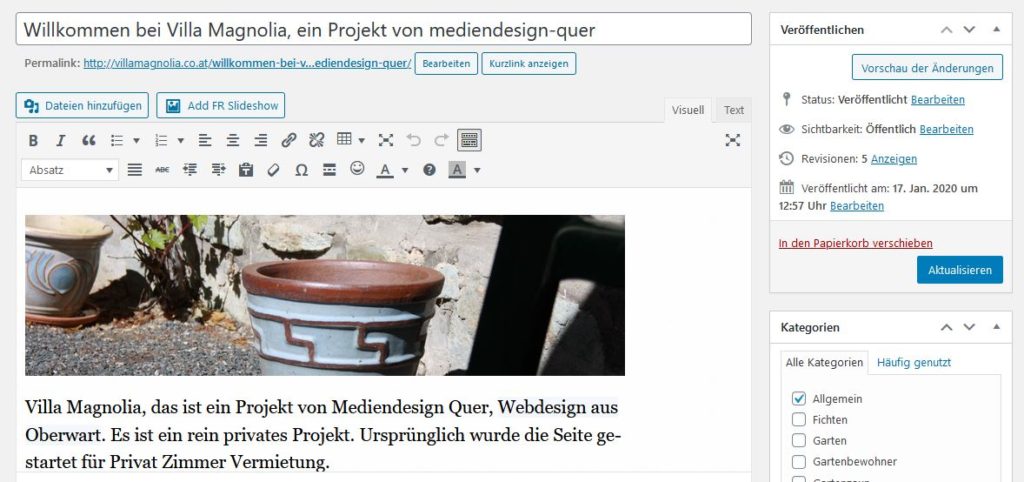This screenshot has width=1024, height=482.
Task: Show revisions via Anzeigen link
Action: tap(893, 159)
